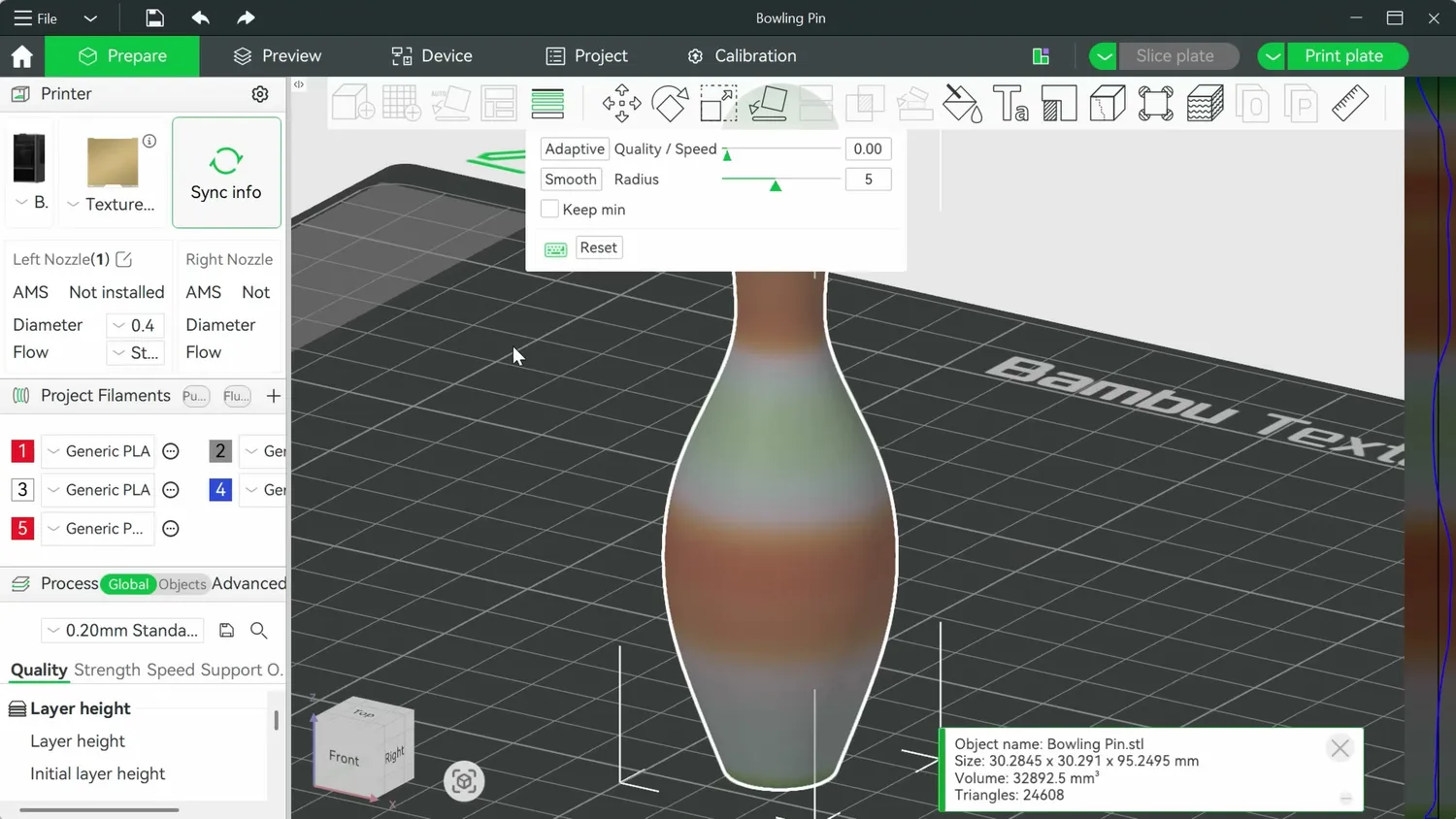Open the Speed settings tab
This screenshot has width=1456, height=819.
pyautogui.click(x=171, y=670)
